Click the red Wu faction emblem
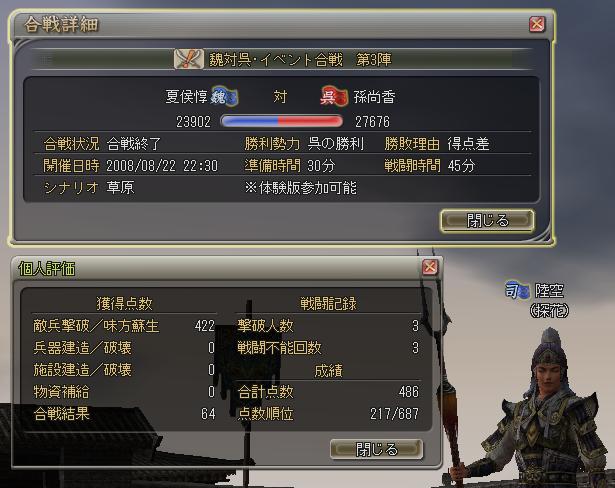This screenshot has width=615, height=488. tap(334, 97)
